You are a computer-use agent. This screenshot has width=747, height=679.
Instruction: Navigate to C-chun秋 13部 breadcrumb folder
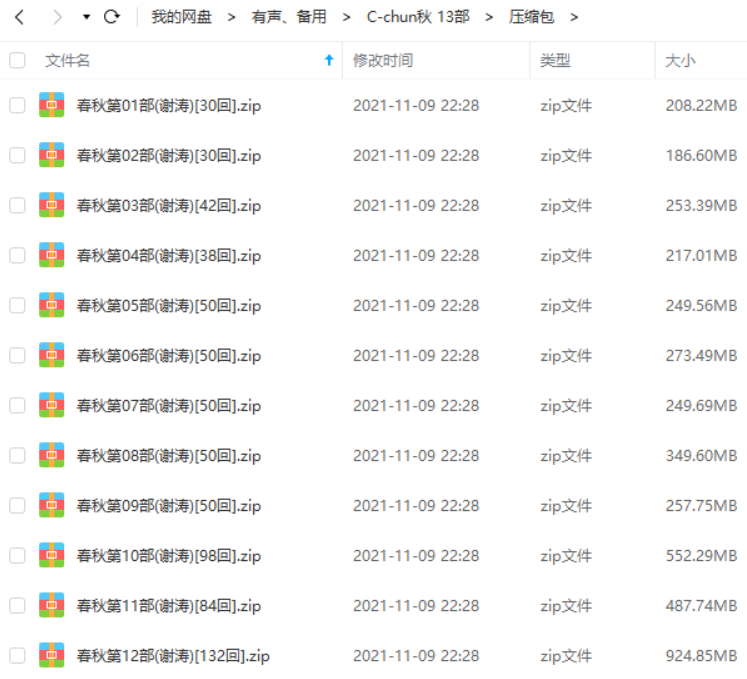418,17
